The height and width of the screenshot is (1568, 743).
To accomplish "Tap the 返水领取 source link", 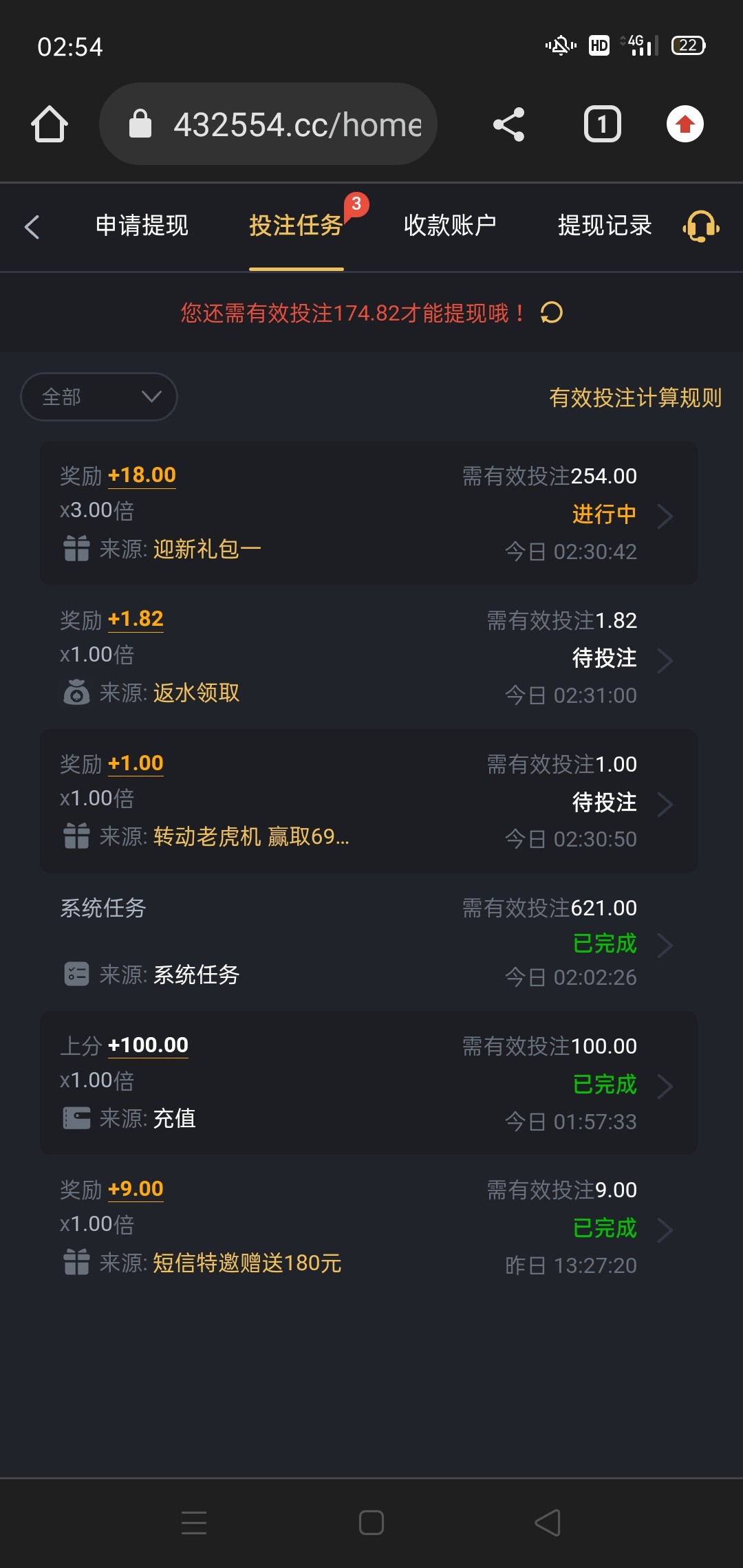I will 196,693.
